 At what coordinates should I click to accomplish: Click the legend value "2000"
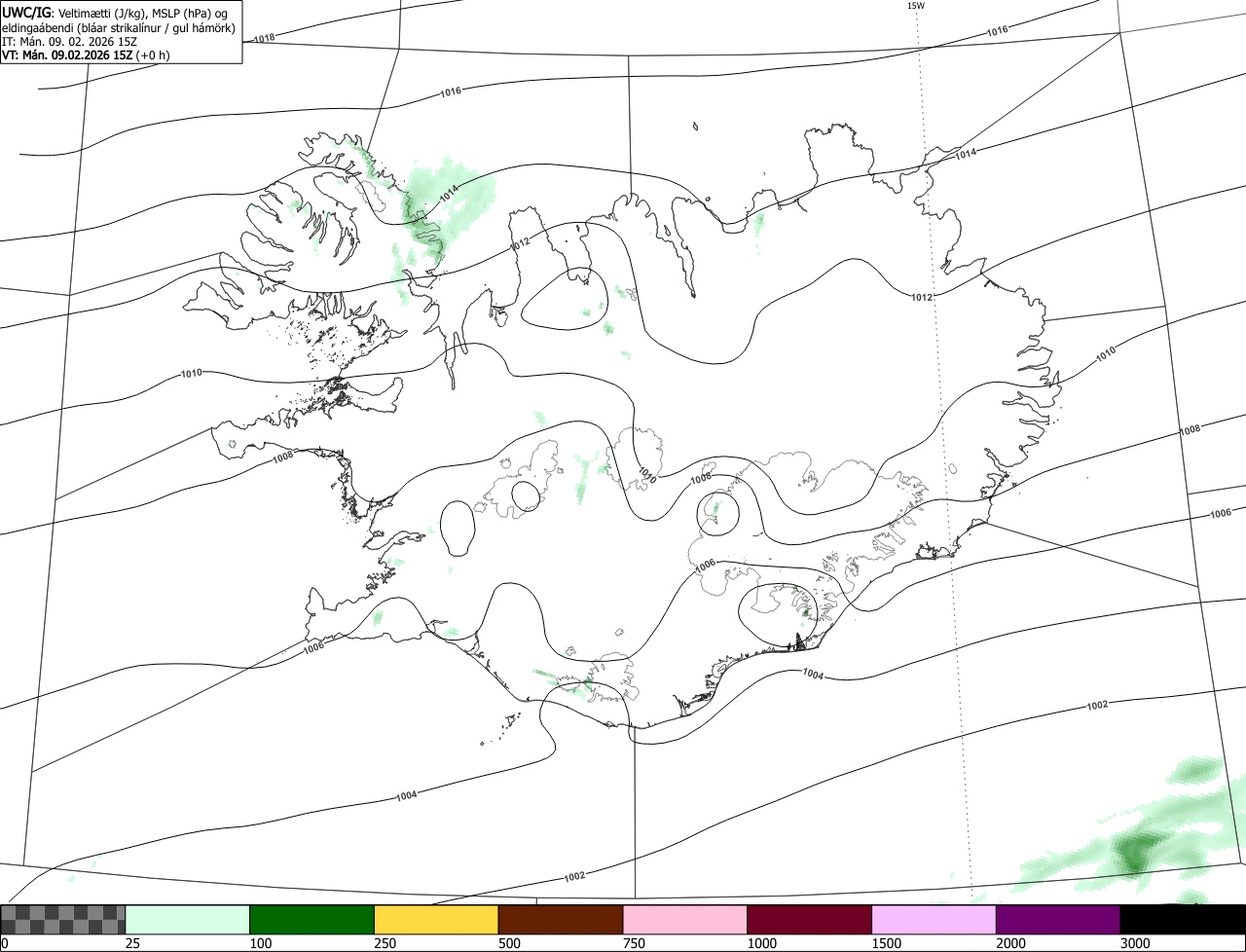pyautogui.click(x=1011, y=943)
